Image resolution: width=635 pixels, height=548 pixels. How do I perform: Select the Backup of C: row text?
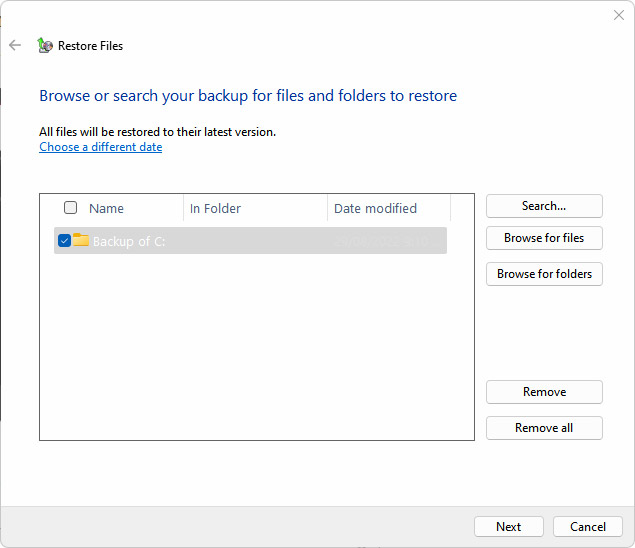(x=129, y=241)
